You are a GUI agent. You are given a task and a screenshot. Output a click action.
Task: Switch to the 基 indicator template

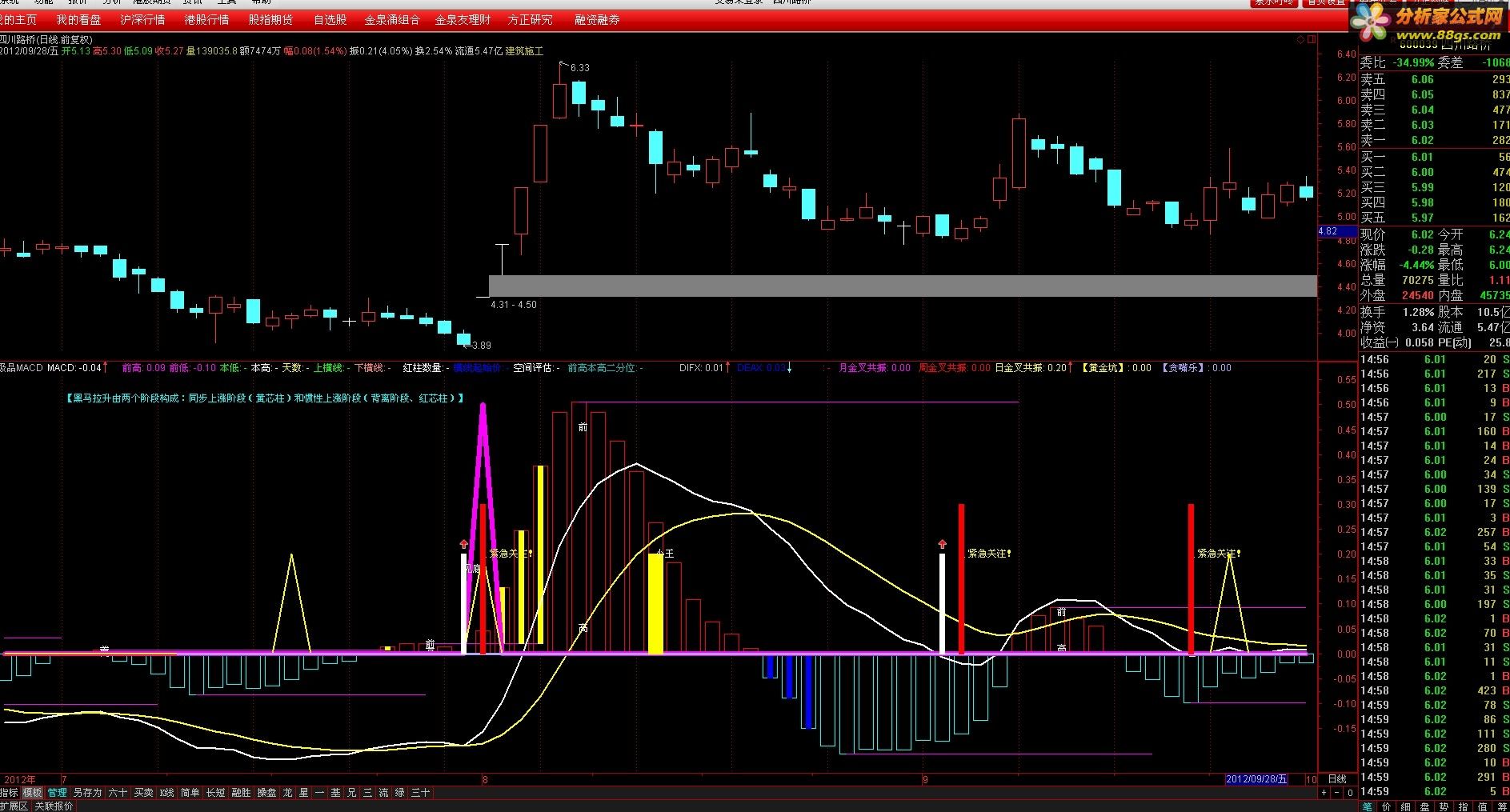tap(336, 793)
